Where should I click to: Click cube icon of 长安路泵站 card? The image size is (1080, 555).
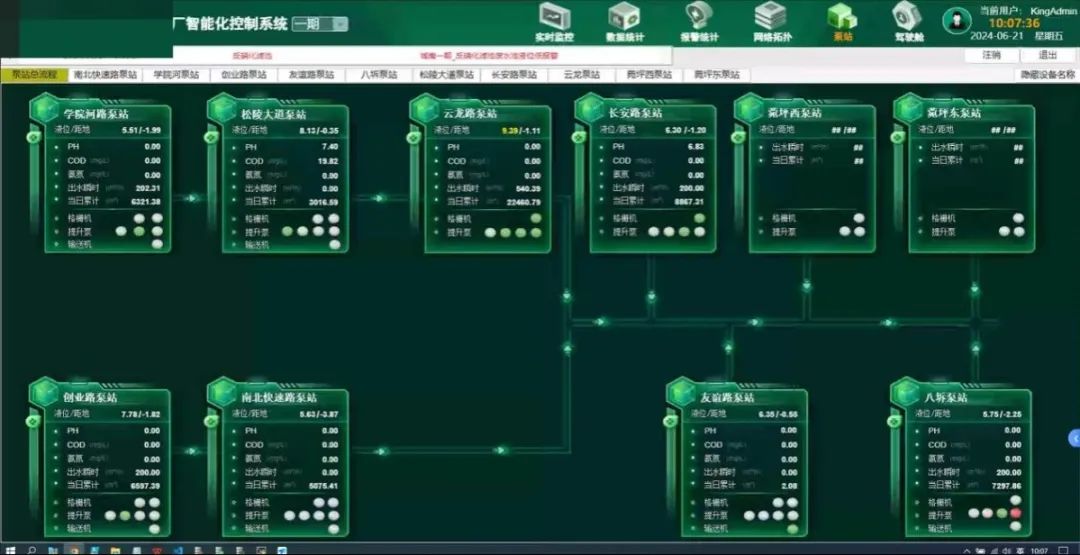(590, 109)
